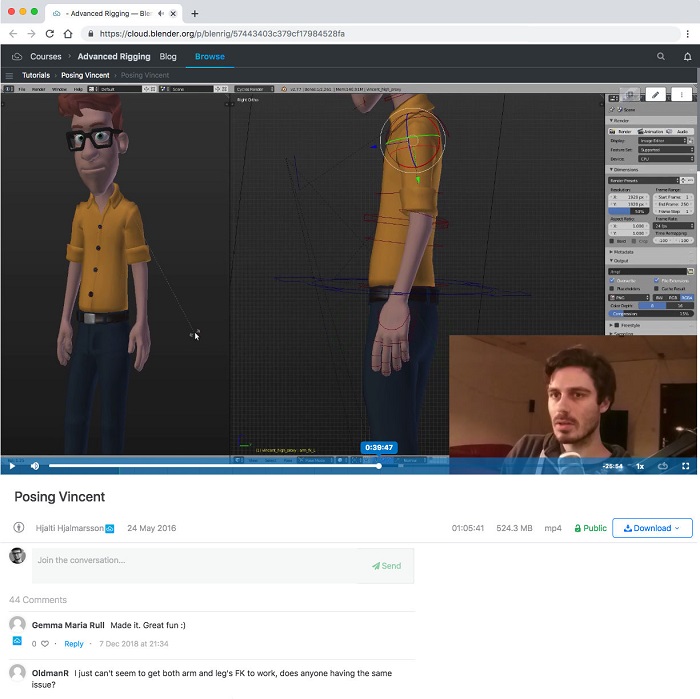Open the three-dot more options menu
The image size is (700, 699).
[682, 94]
